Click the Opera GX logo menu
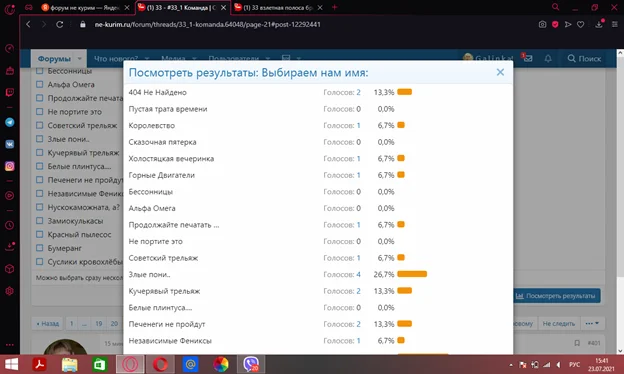The width and height of the screenshot is (624, 374). [x=10, y=9]
